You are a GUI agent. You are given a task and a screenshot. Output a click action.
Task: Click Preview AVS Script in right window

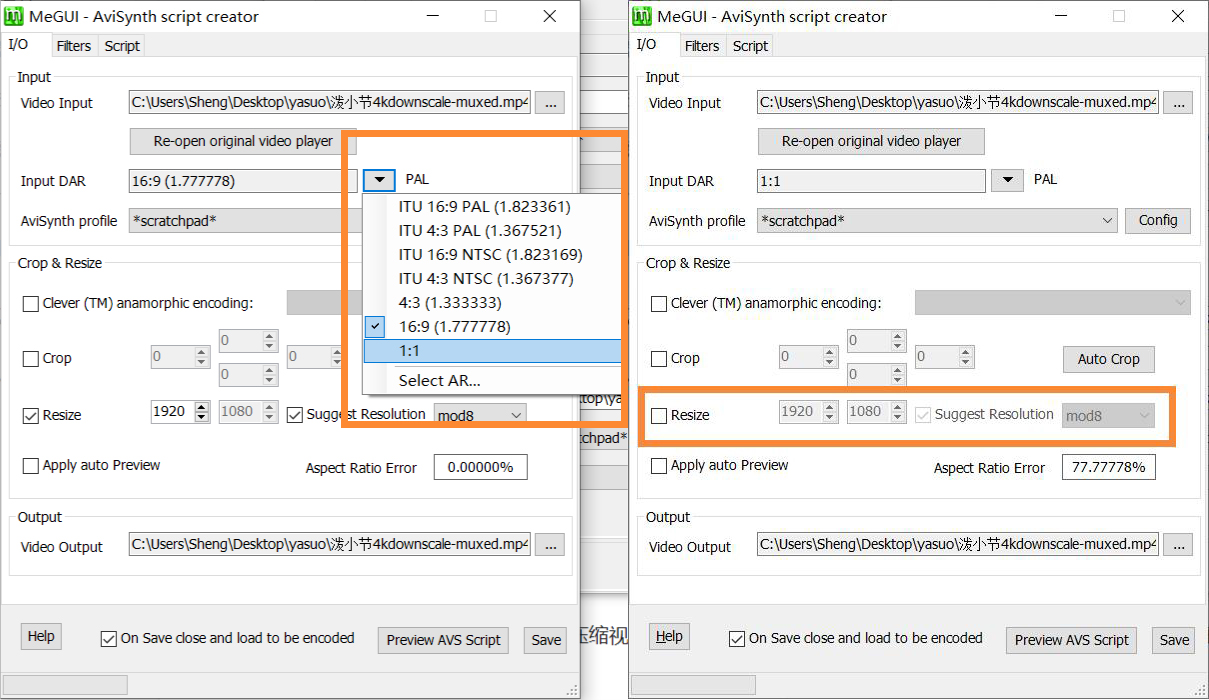tap(1071, 640)
